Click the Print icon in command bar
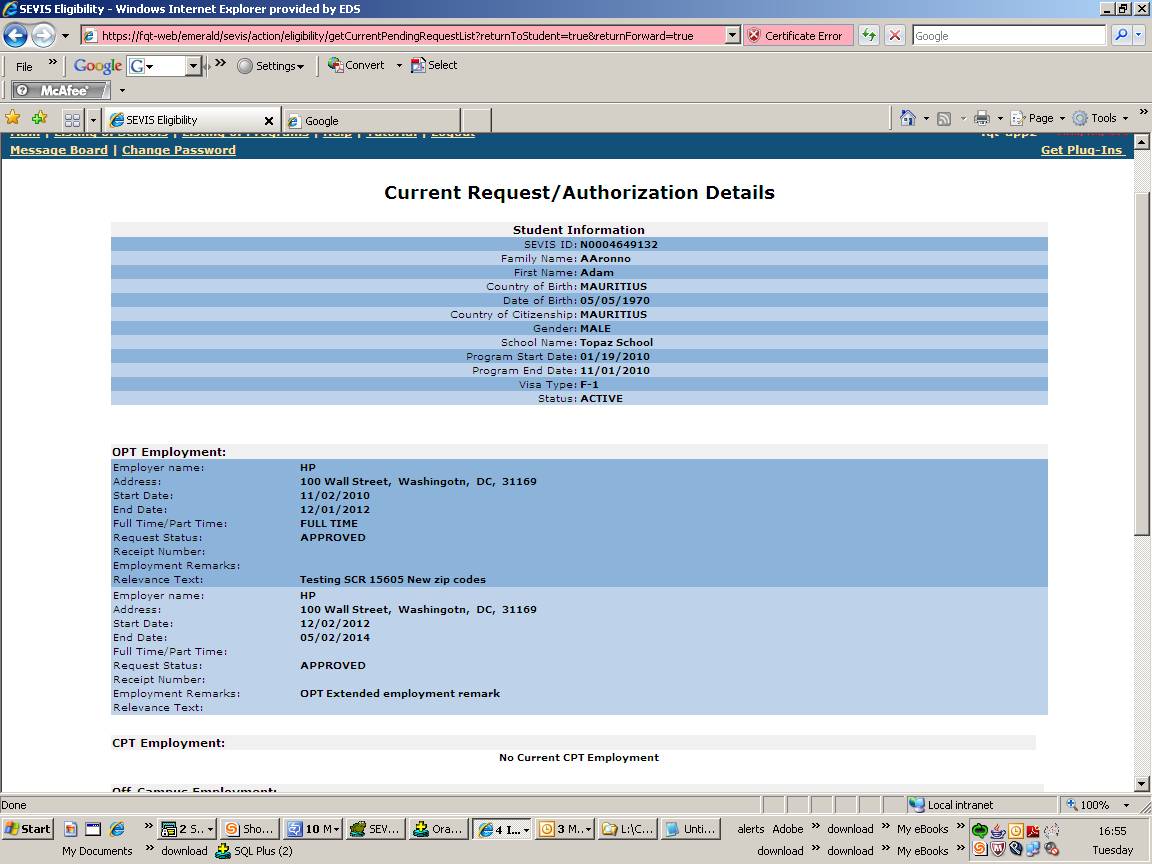 pos(982,118)
